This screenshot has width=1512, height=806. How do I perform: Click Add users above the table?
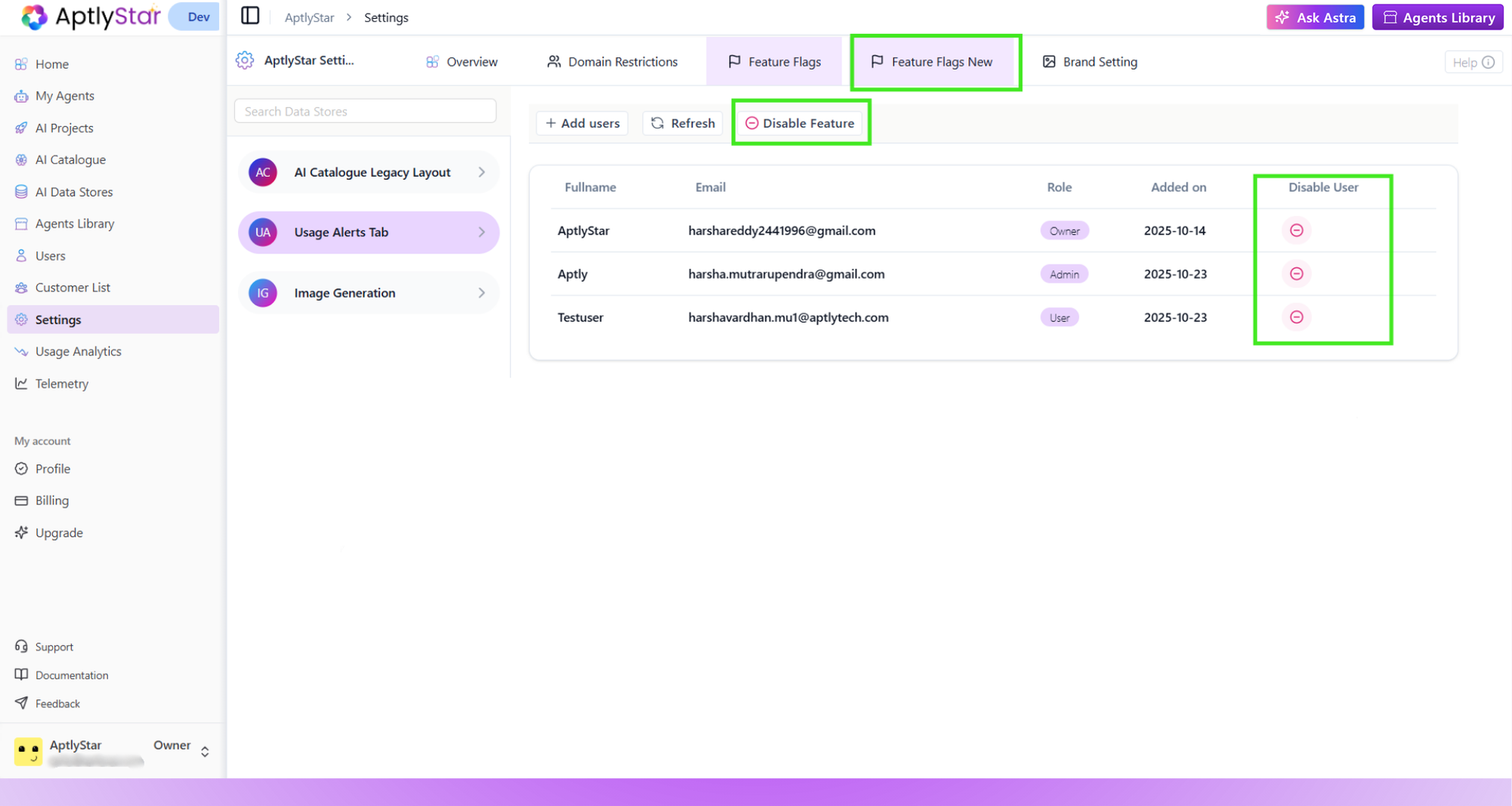tap(581, 122)
